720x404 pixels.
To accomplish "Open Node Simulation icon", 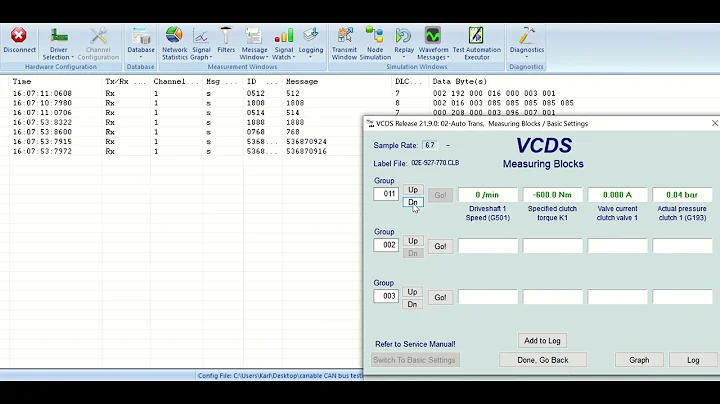I will click(375, 35).
